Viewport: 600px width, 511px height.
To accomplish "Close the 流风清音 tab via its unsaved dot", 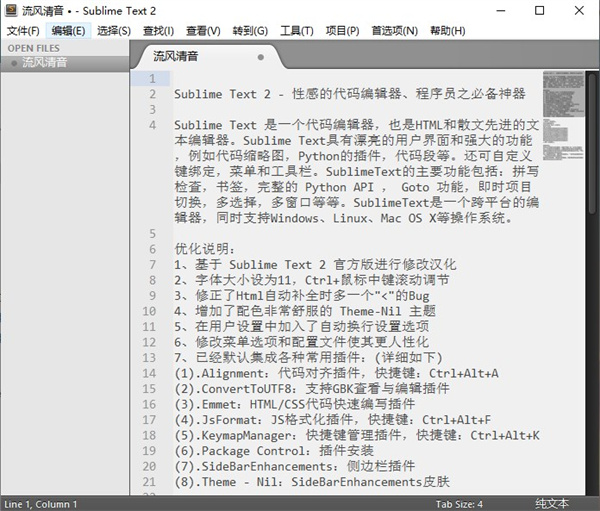I will 261,57.
